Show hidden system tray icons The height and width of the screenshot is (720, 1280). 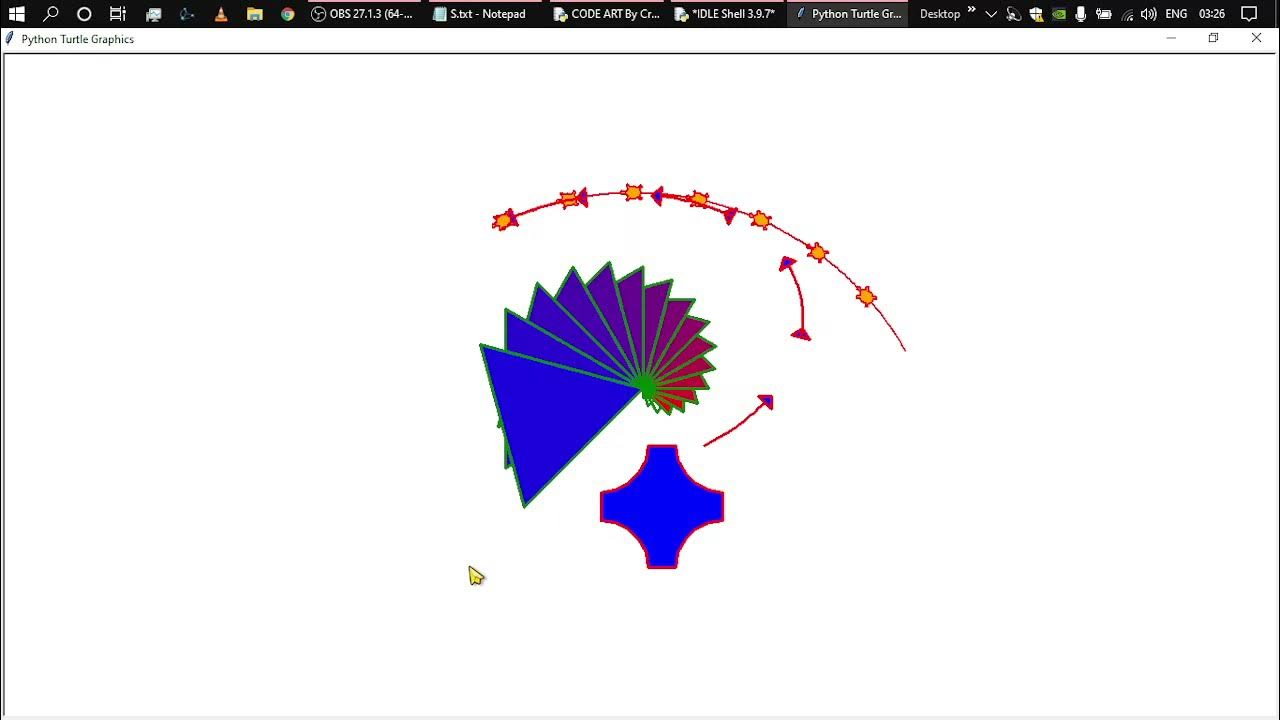point(991,14)
